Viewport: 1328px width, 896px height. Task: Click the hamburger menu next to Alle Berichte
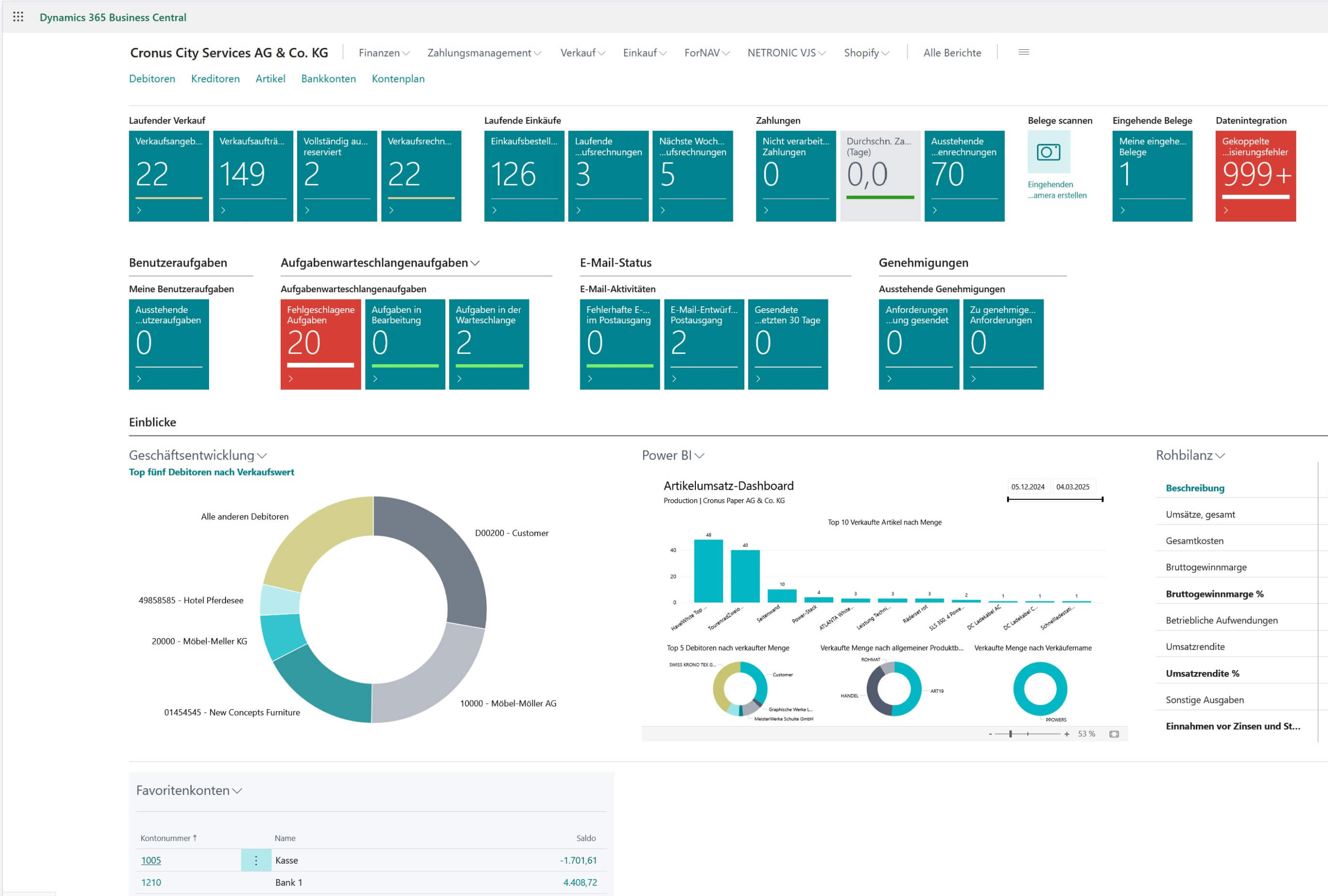tap(1024, 52)
